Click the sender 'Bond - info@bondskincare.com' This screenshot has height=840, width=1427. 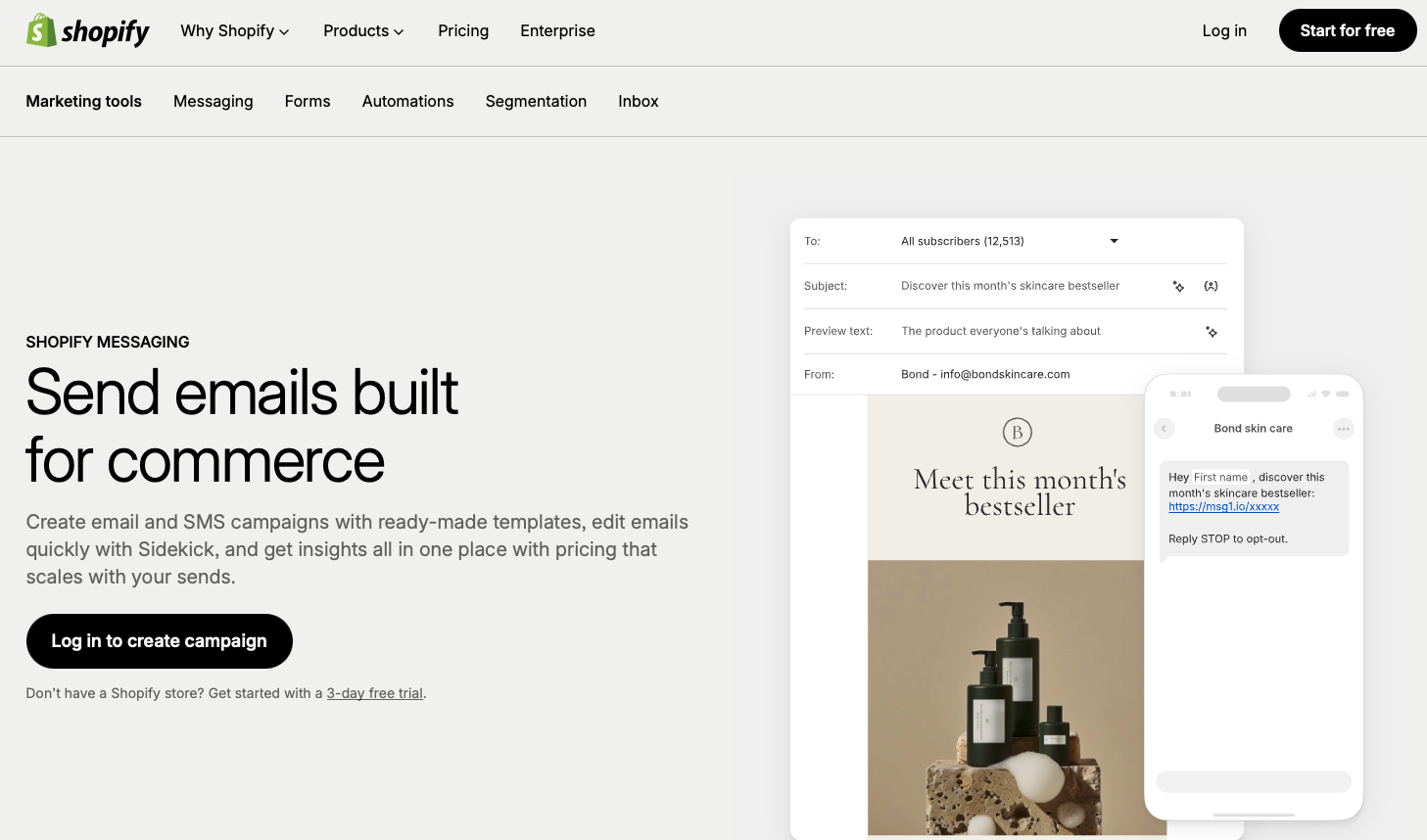pos(985,374)
